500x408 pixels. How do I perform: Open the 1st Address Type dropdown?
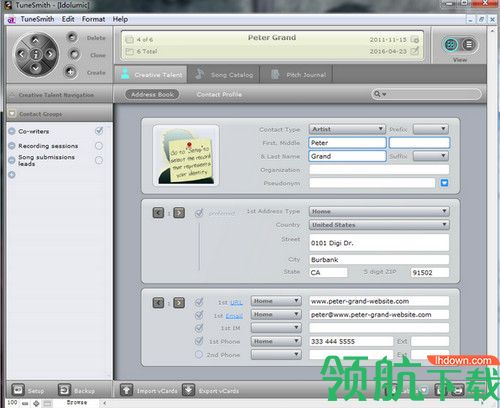(x=379, y=211)
